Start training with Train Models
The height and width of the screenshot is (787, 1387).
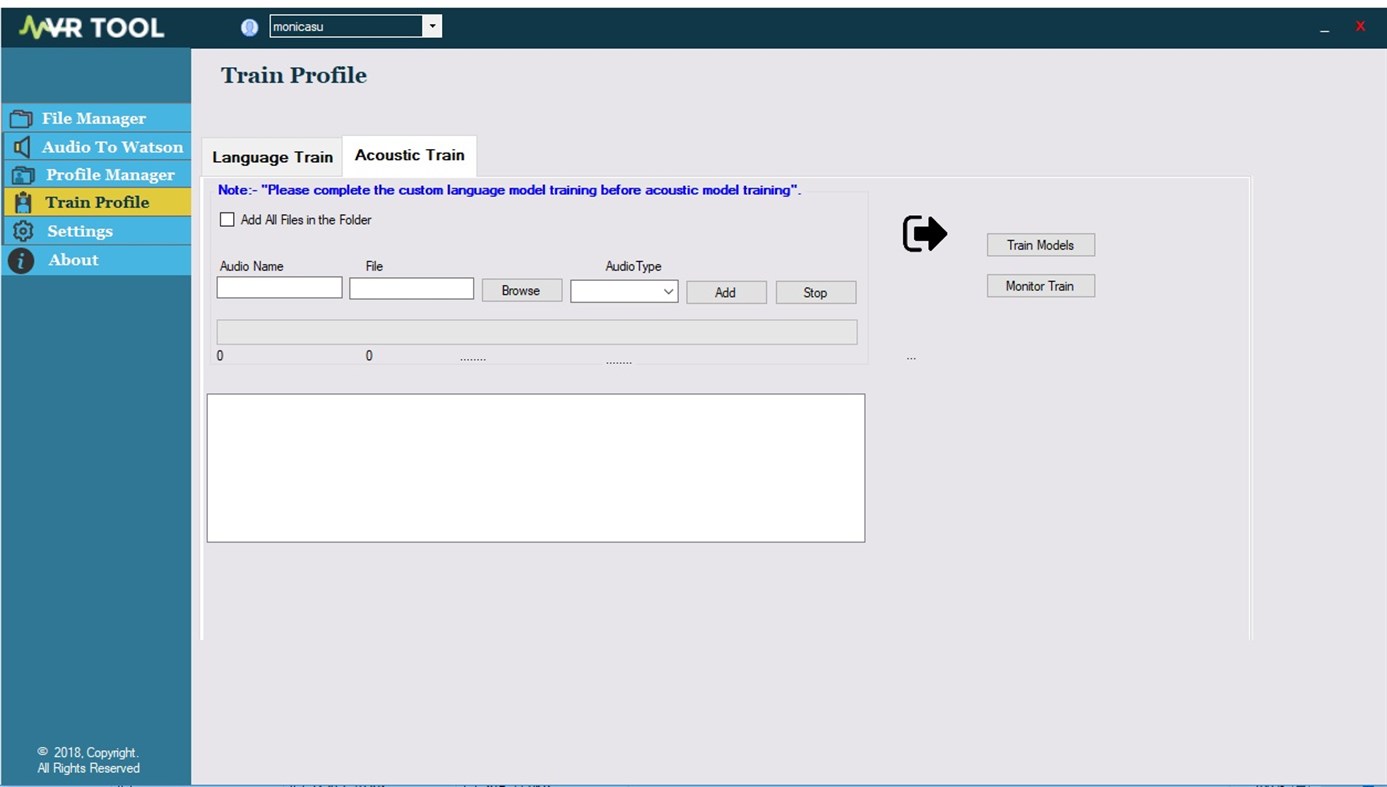(x=1040, y=244)
